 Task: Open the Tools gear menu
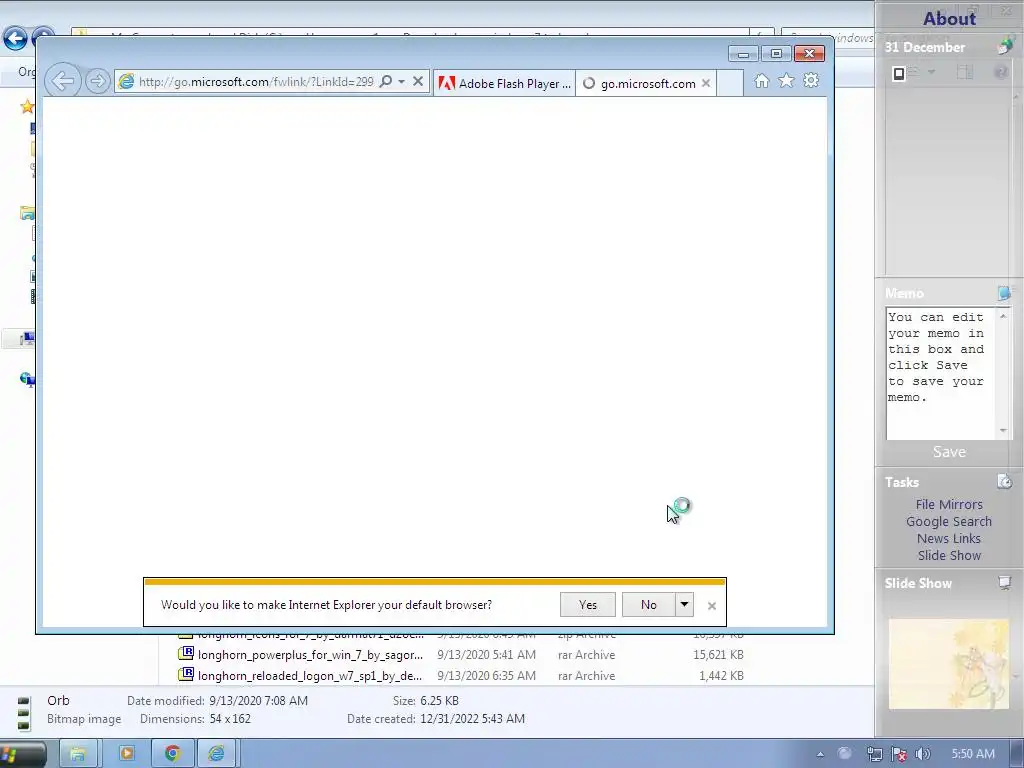click(811, 81)
